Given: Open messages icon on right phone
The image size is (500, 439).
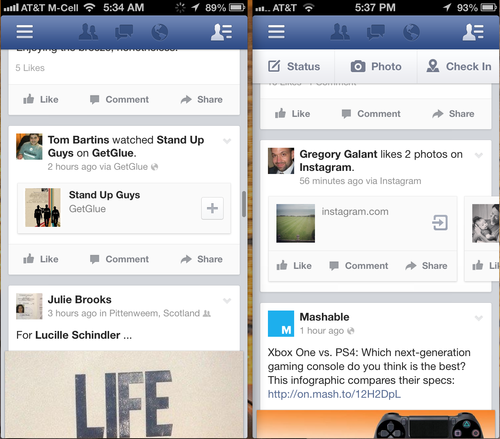Looking at the screenshot, I should (376, 32).
